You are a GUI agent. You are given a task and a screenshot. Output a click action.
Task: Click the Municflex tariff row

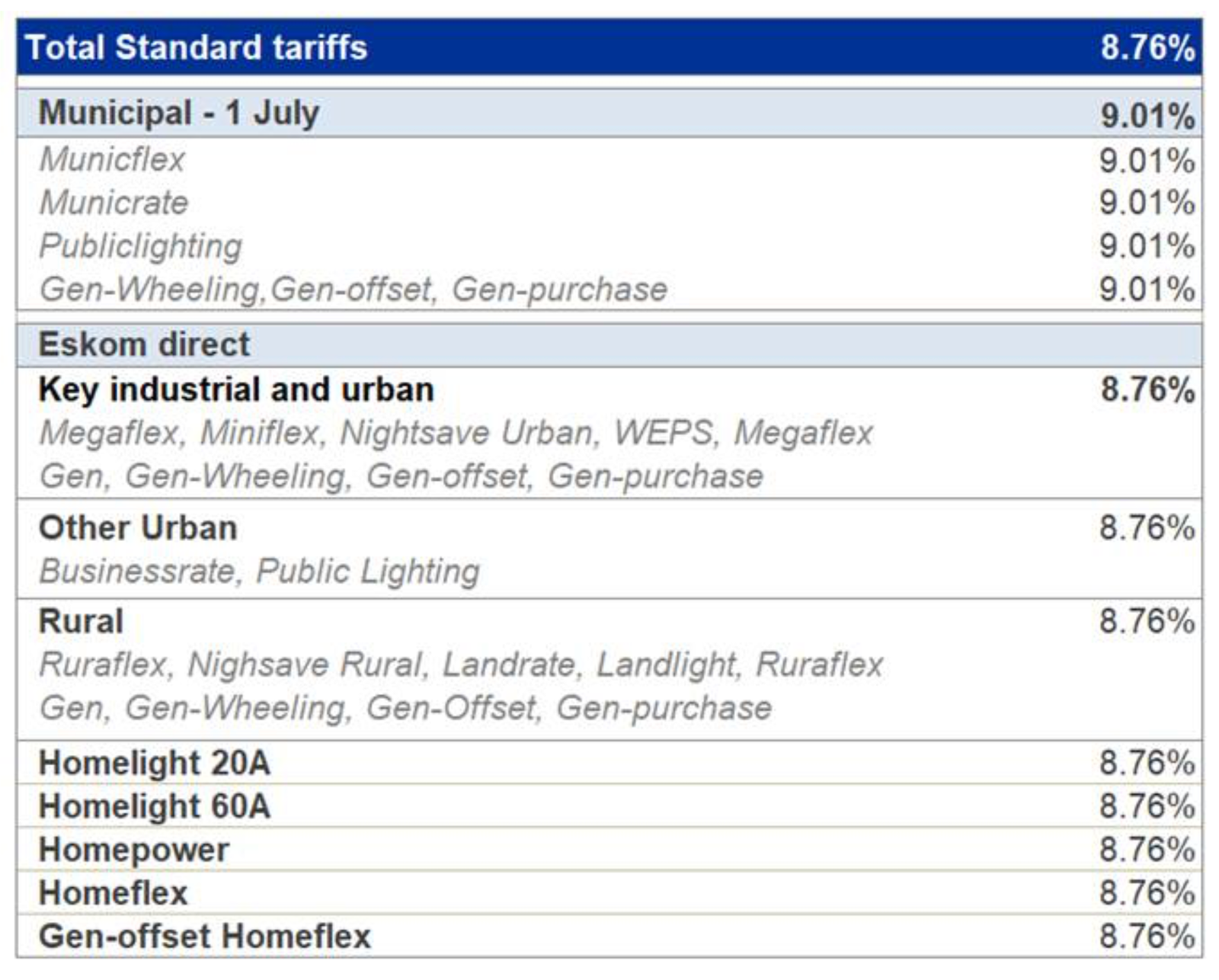coord(609,160)
